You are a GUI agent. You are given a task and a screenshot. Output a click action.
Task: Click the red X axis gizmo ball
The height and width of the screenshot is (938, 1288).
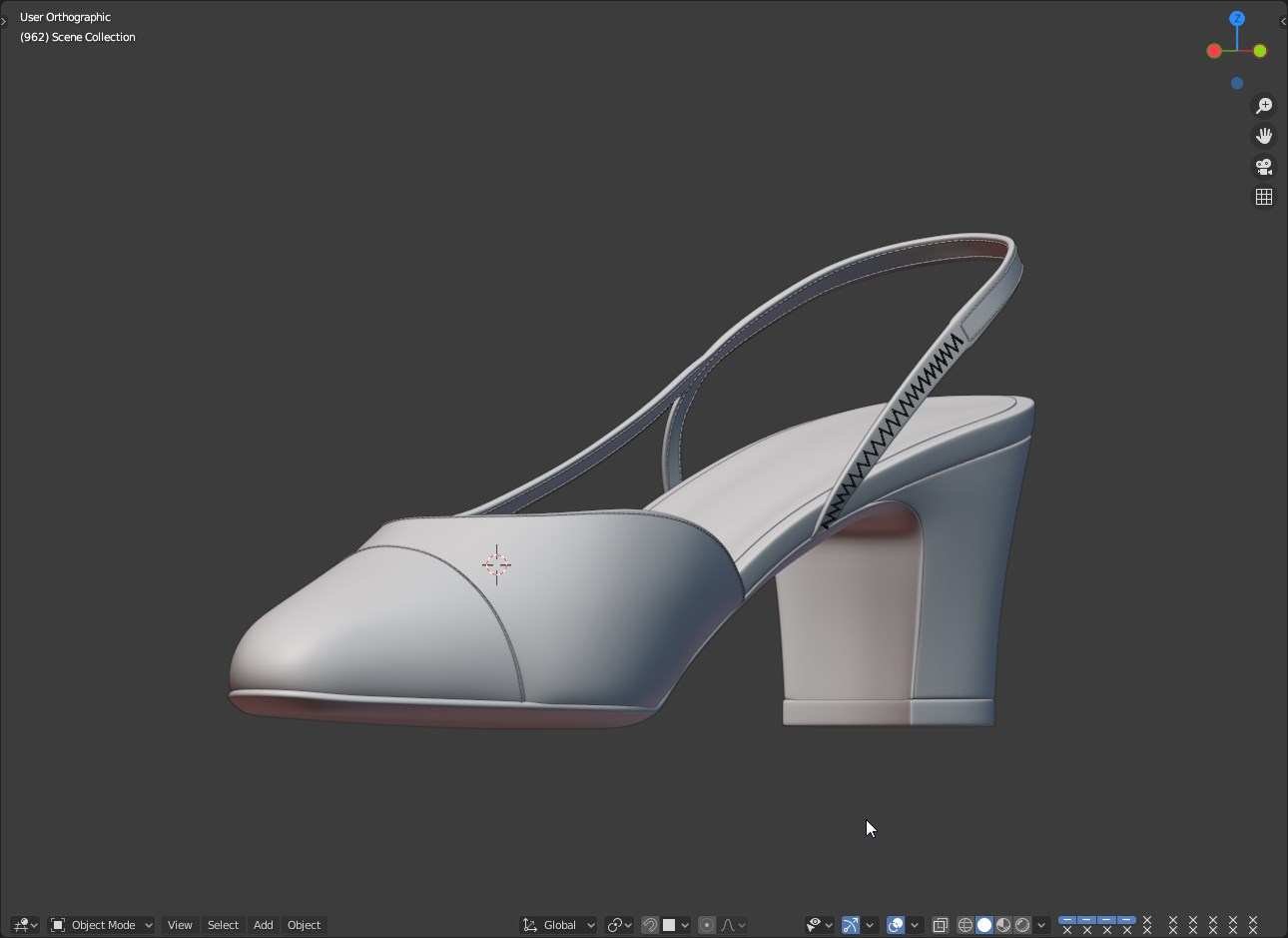pos(1214,51)
